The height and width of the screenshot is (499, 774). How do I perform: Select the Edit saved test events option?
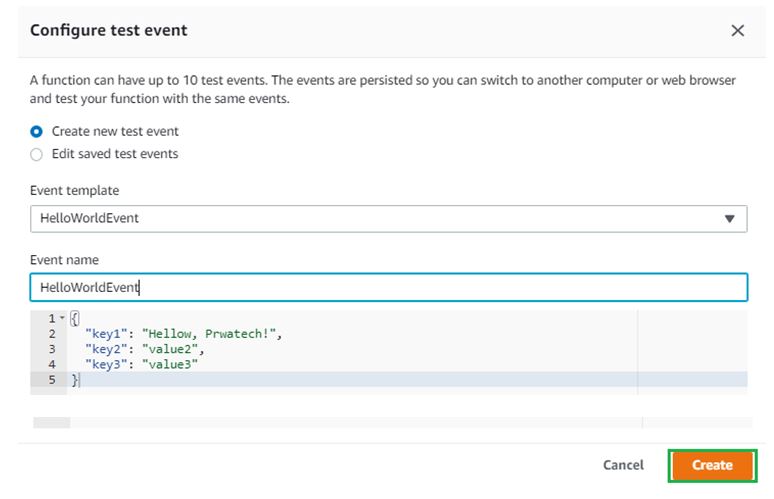[x=37, y=154]
